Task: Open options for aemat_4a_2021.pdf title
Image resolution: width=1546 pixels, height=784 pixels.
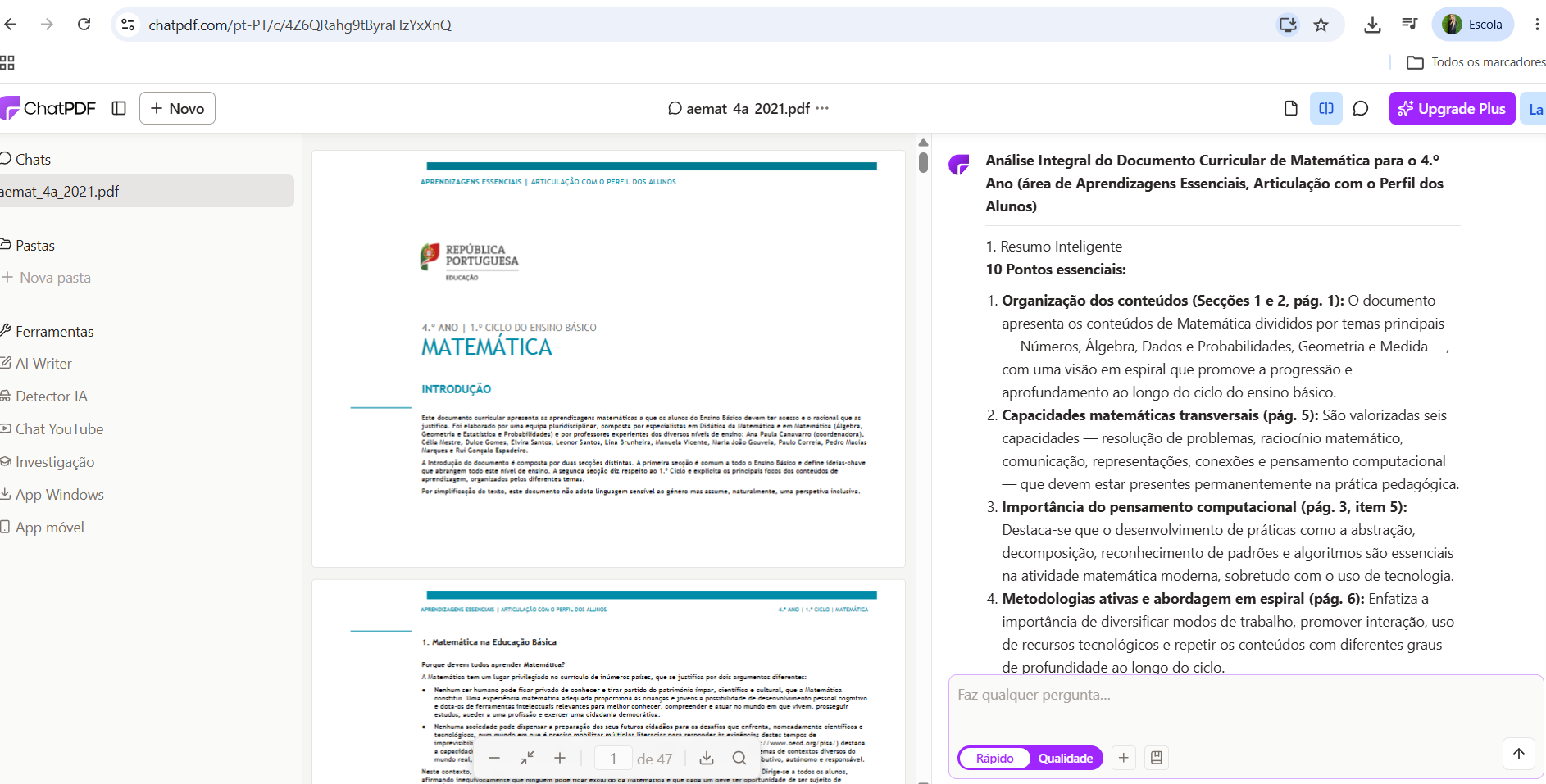Action: click(x=822, y=108)
